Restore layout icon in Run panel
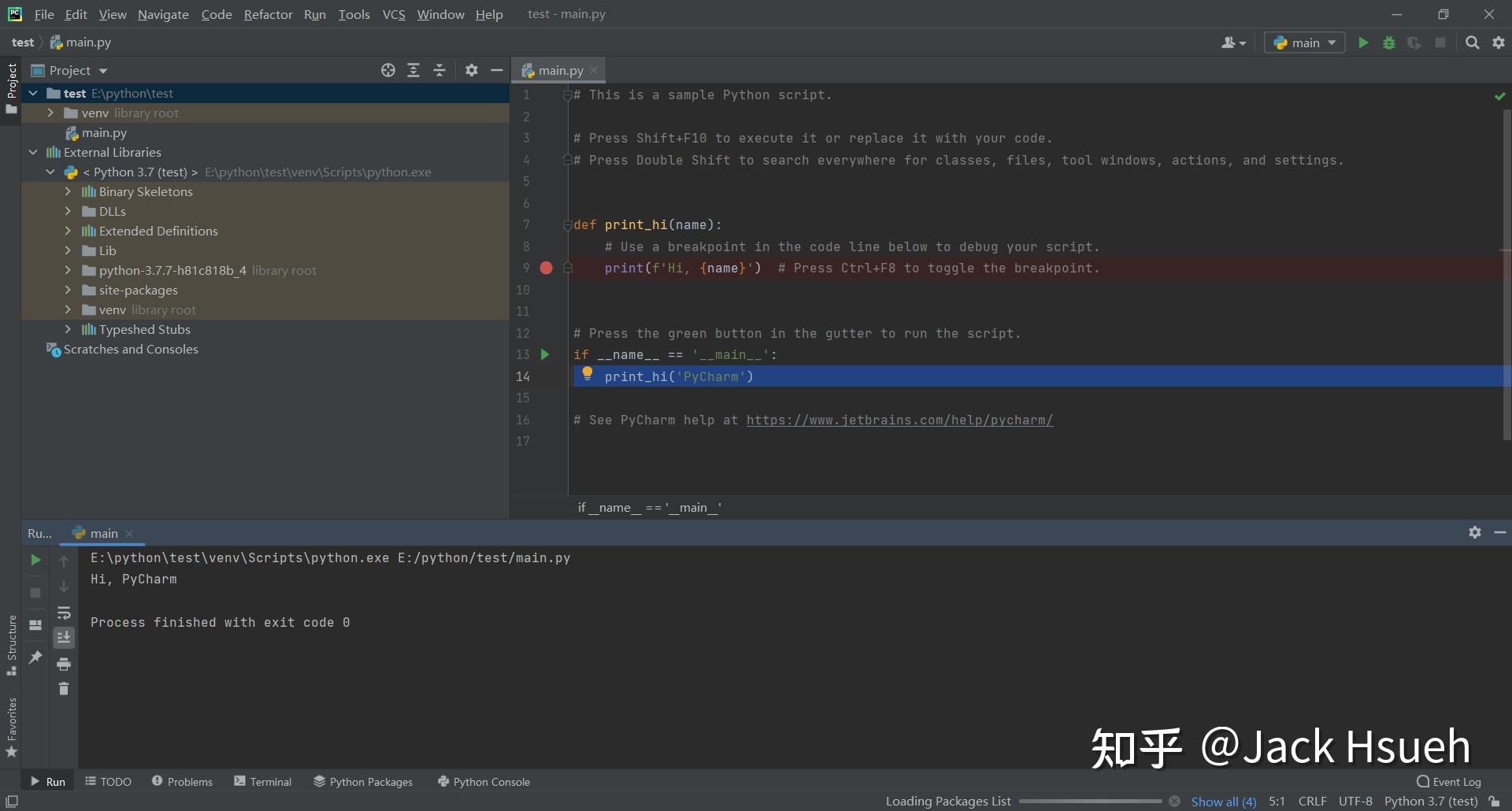The width and height of the screenshot is (1512, 811). click(35, 624)
